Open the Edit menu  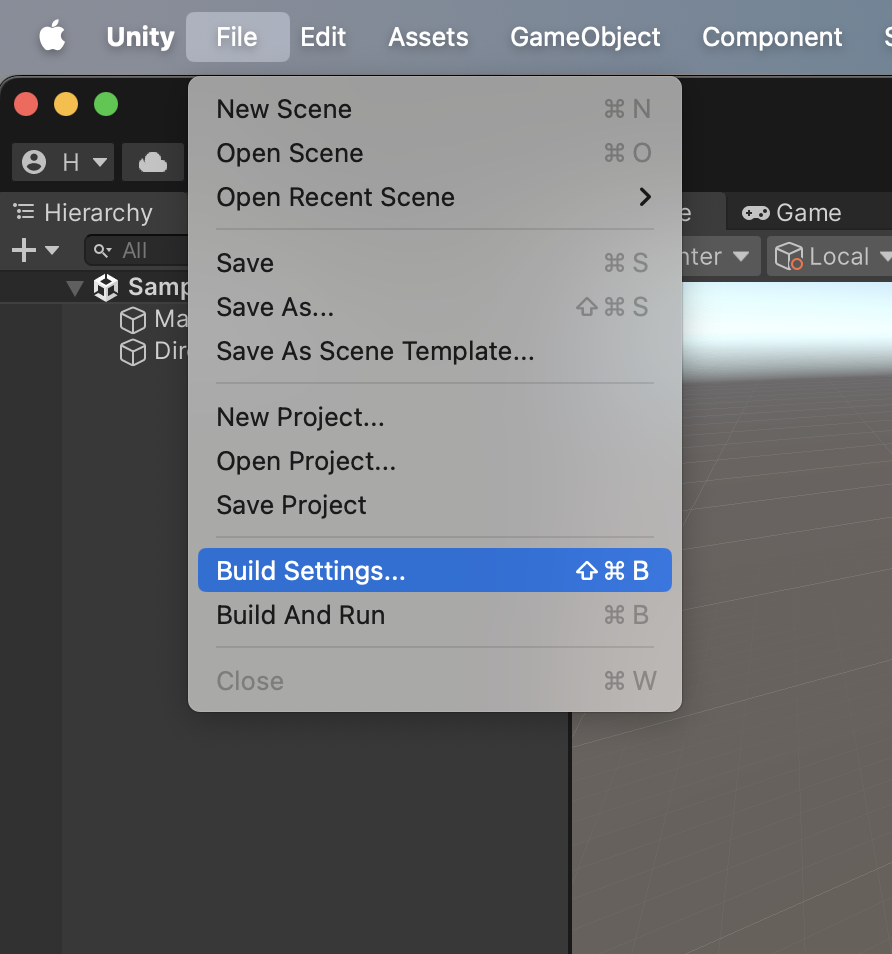tap(323, 37)
